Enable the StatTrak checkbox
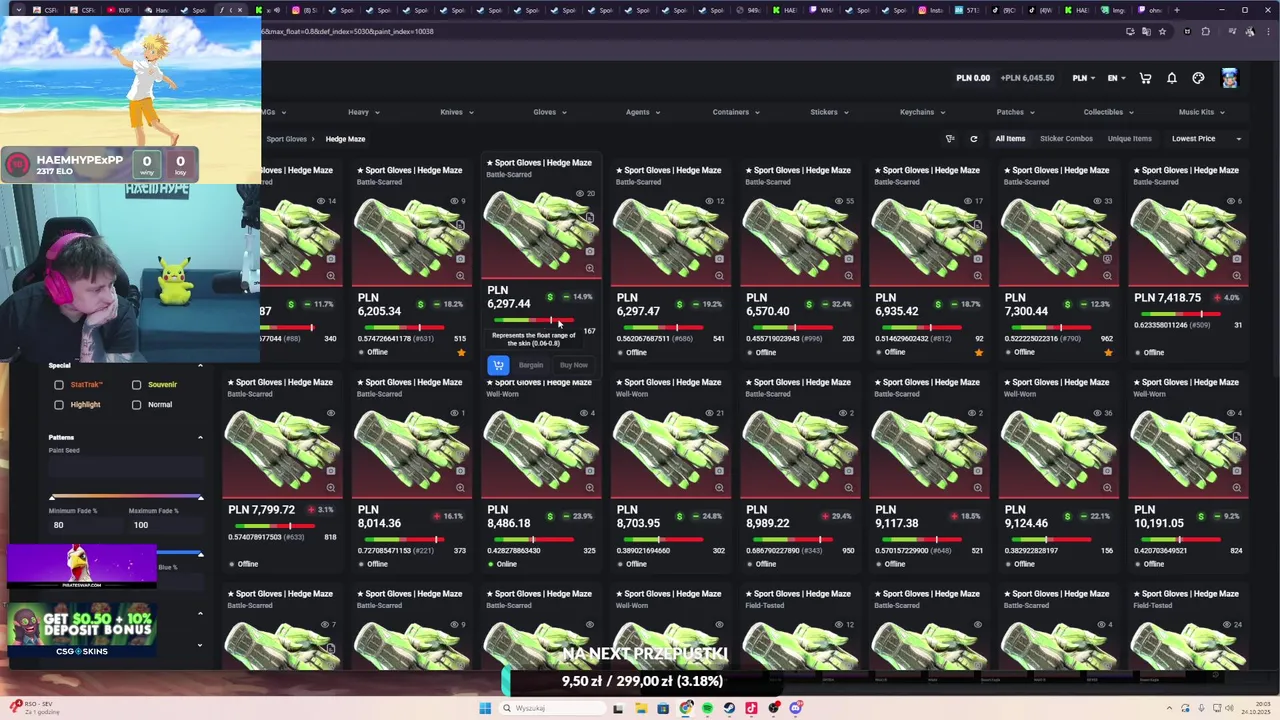1280x720 pixels. [x=59, y=385]
